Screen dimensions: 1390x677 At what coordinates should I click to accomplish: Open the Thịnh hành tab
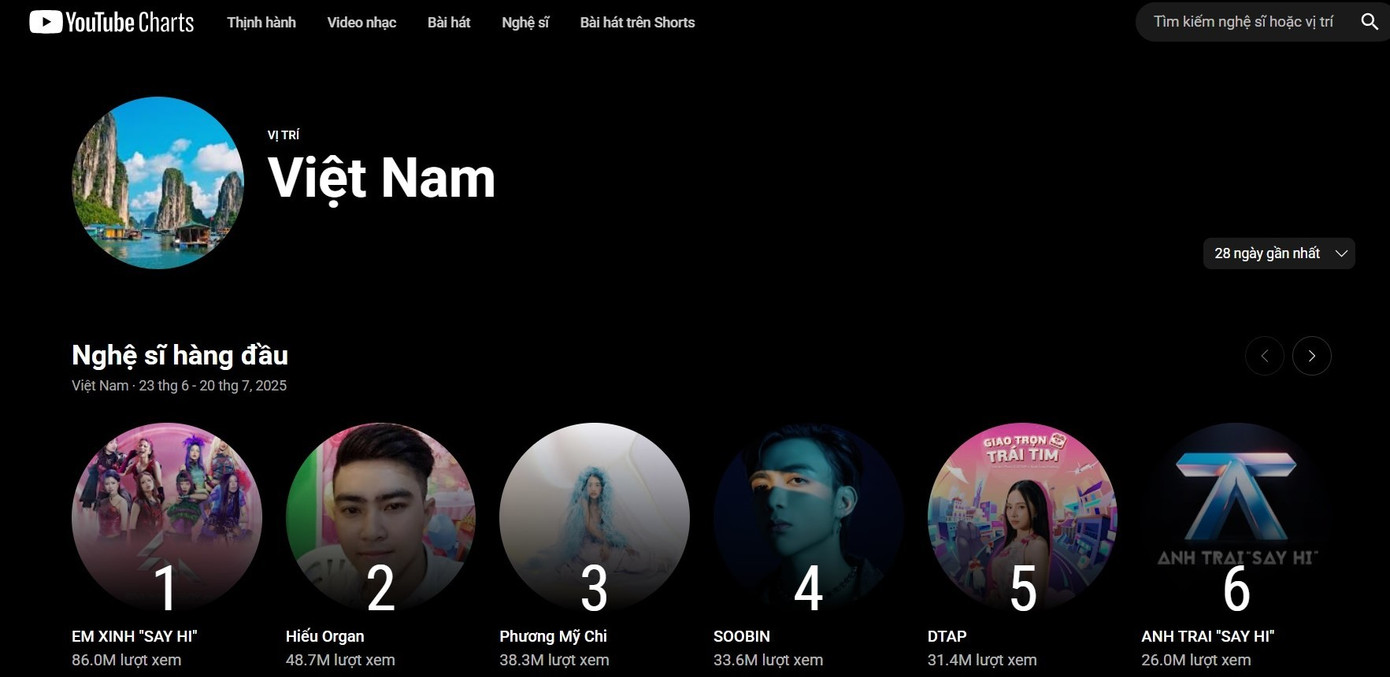coord(261,22)
